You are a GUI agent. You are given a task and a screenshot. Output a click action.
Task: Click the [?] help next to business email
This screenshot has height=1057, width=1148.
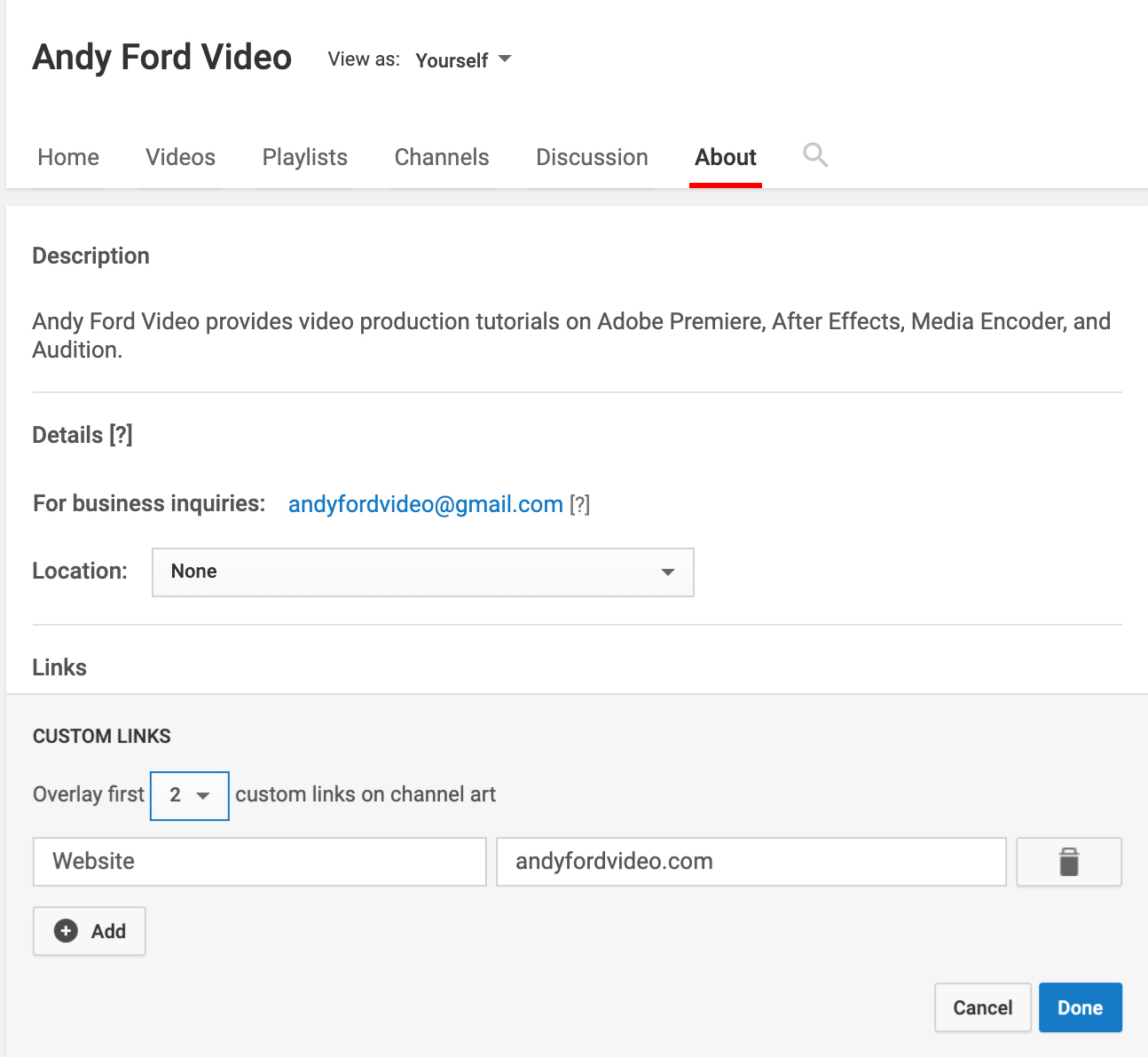tap(579, 505)
